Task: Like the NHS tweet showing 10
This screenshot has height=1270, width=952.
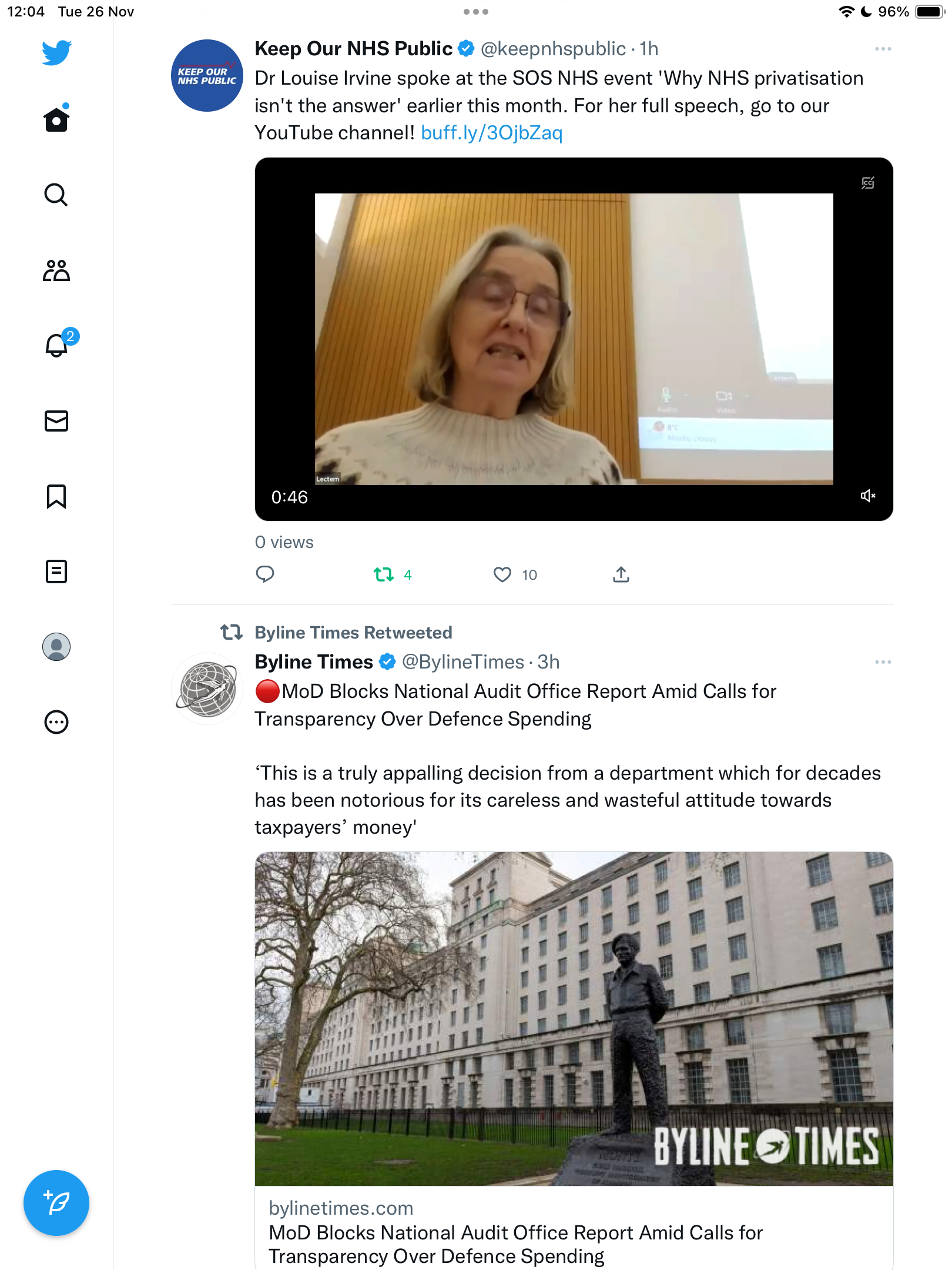Action: (515, 574)
